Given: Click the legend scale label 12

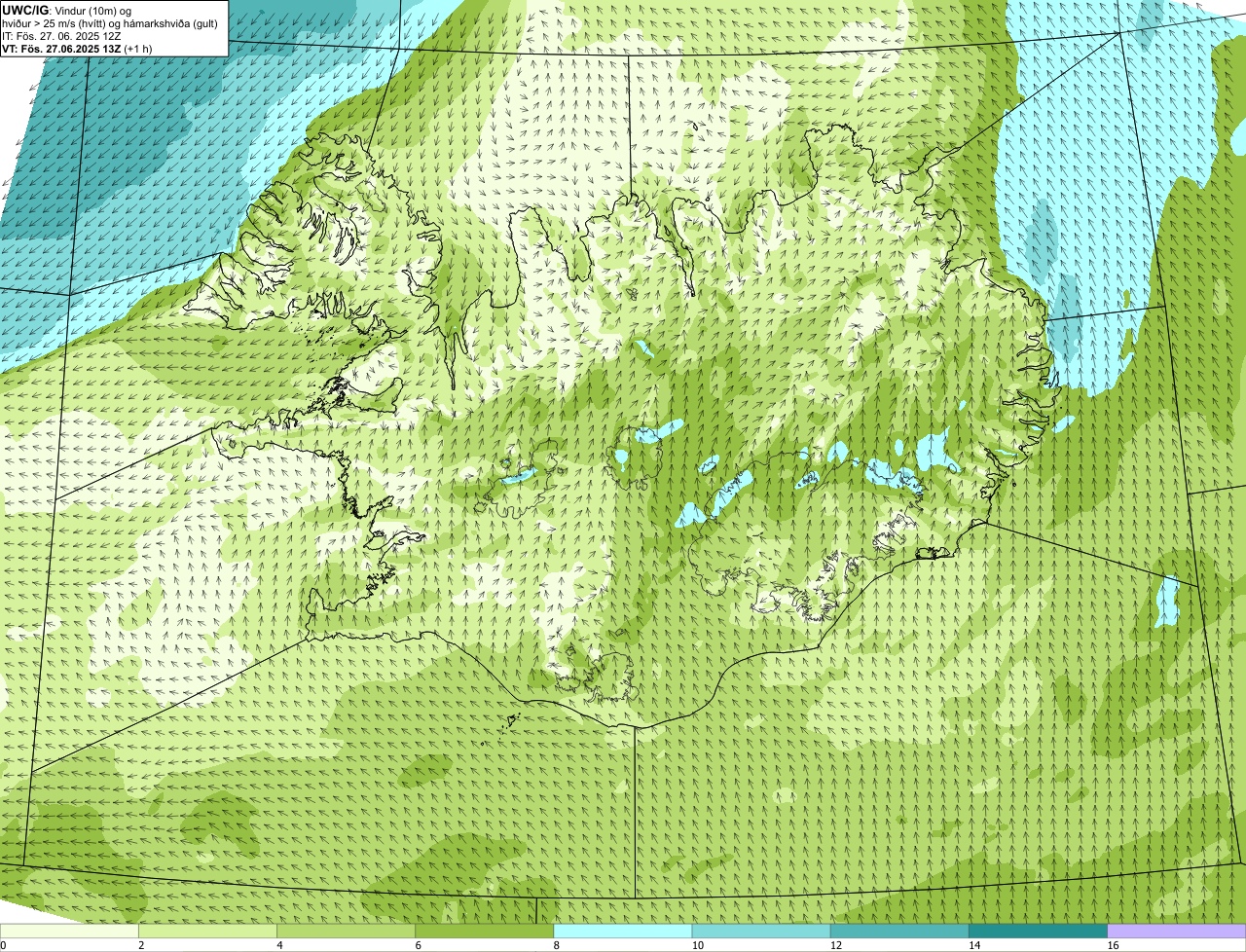Looking at the screenshot, I should (x=836, y=945).
